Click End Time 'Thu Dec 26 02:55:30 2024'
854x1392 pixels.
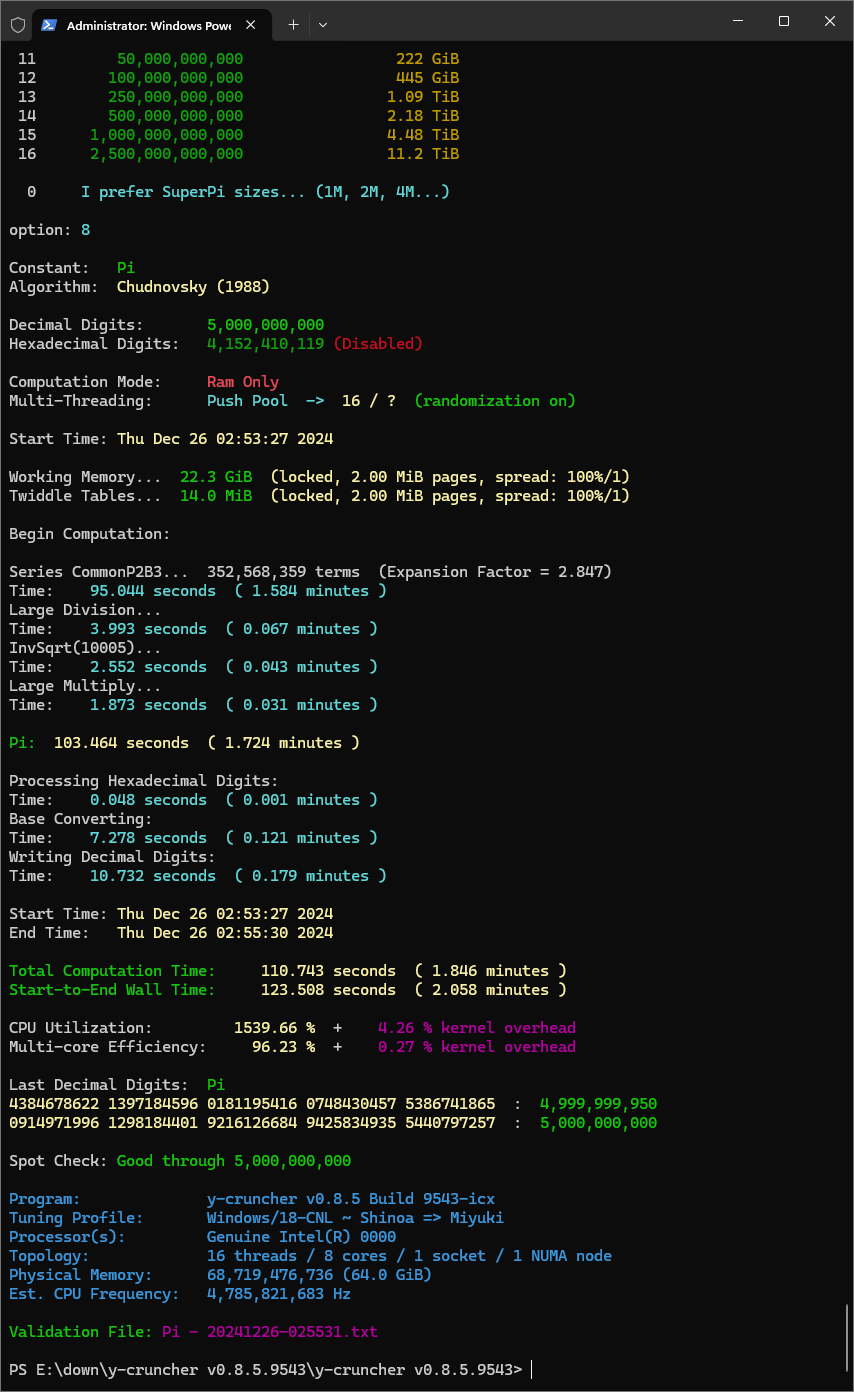coord(225,933)
